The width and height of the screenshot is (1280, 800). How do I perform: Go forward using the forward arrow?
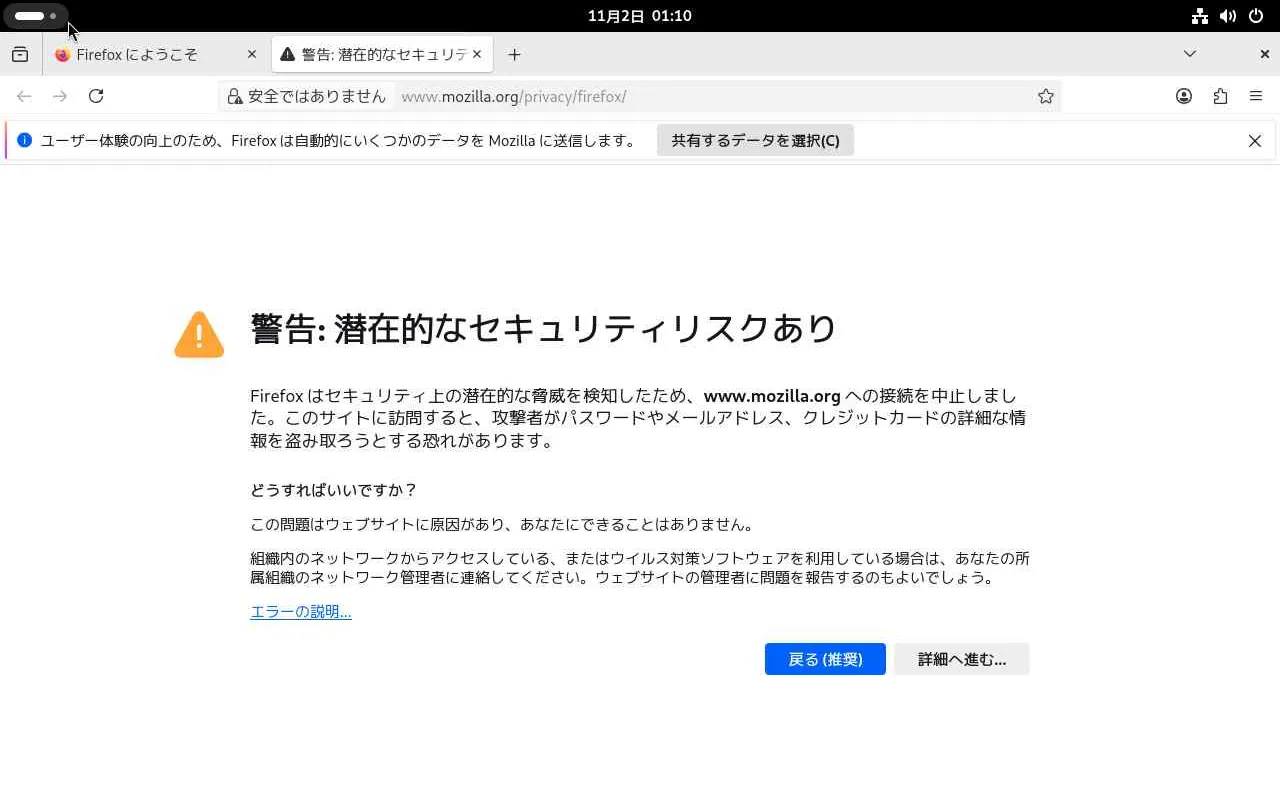click(60, 96)
